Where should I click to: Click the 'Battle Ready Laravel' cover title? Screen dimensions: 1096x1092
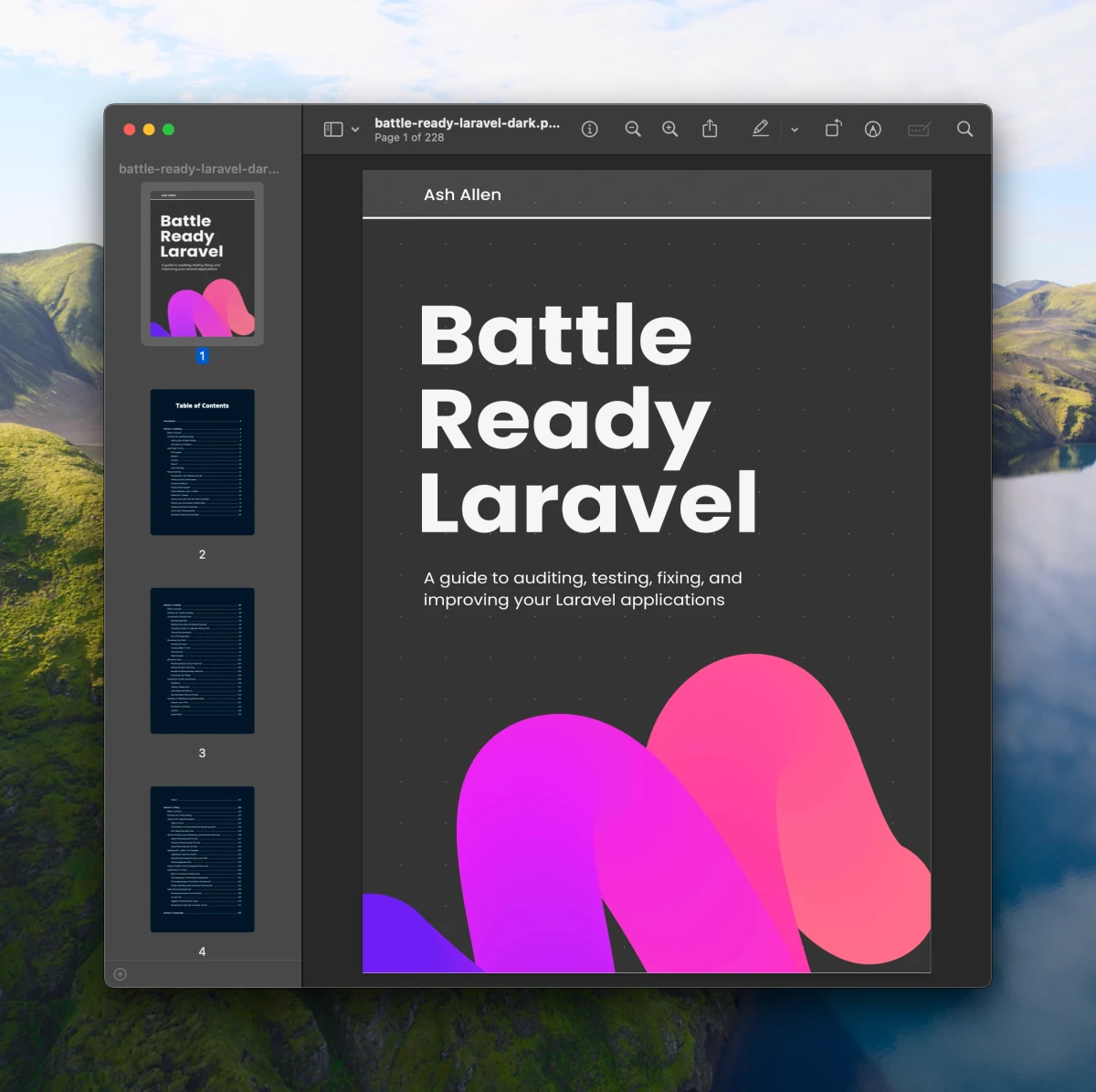[588, 418]
